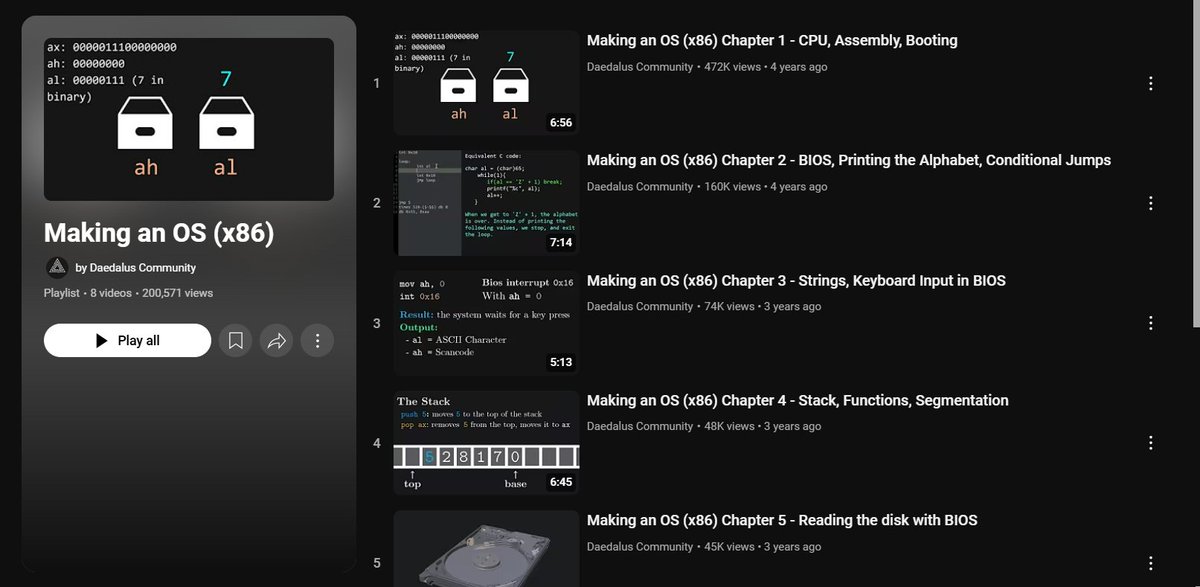The width and height of the screenshot is (1200, 587).
Task: Click Daedalus Community channel name under Chapter 2
Action: [640, 187]
